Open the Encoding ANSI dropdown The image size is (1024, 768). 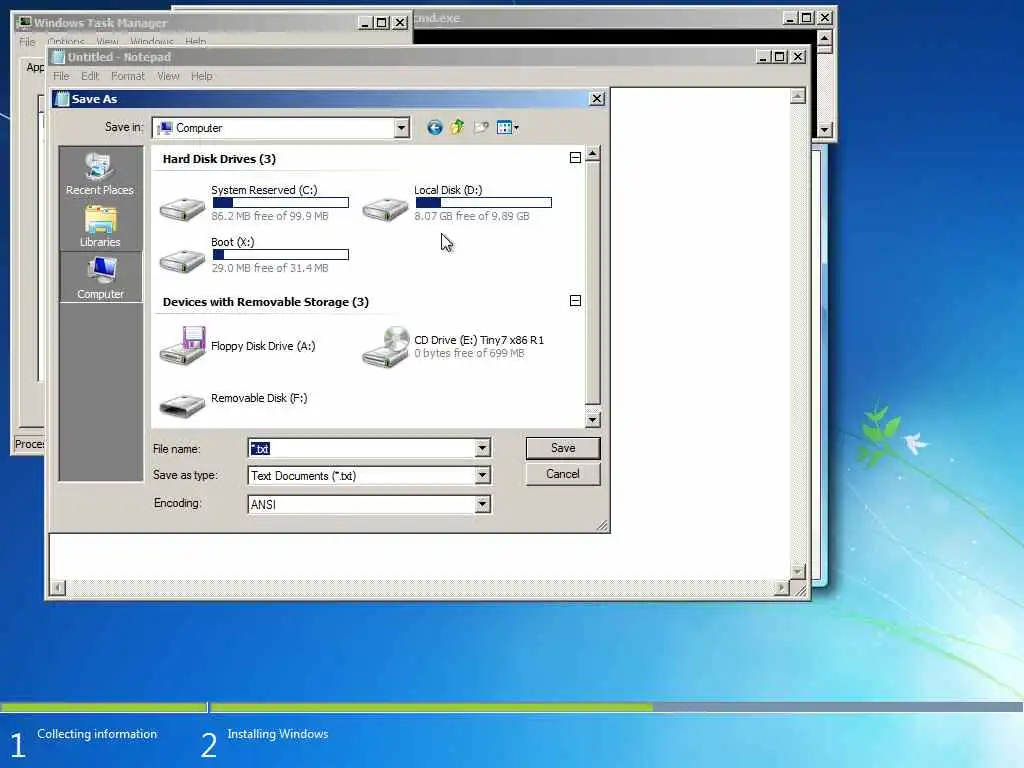pos(482,504)
